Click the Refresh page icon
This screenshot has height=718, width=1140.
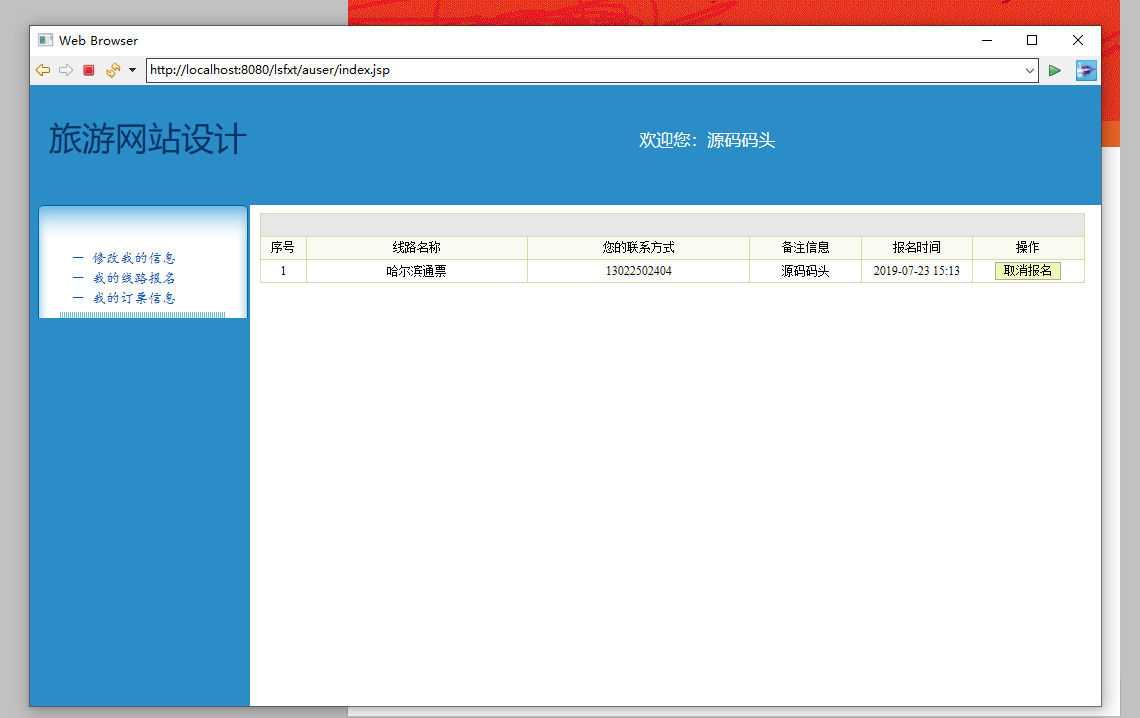coord(113,70)
